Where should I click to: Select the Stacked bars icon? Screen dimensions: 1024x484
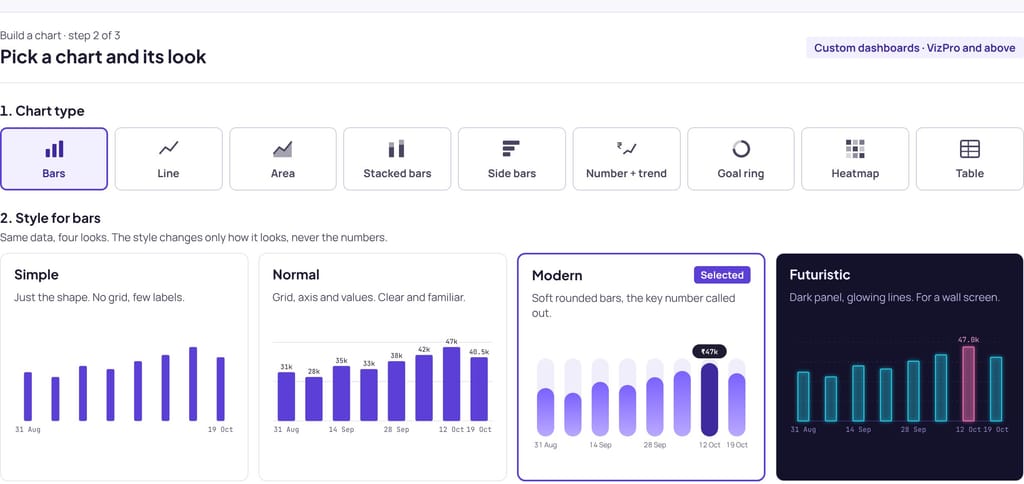397,149
